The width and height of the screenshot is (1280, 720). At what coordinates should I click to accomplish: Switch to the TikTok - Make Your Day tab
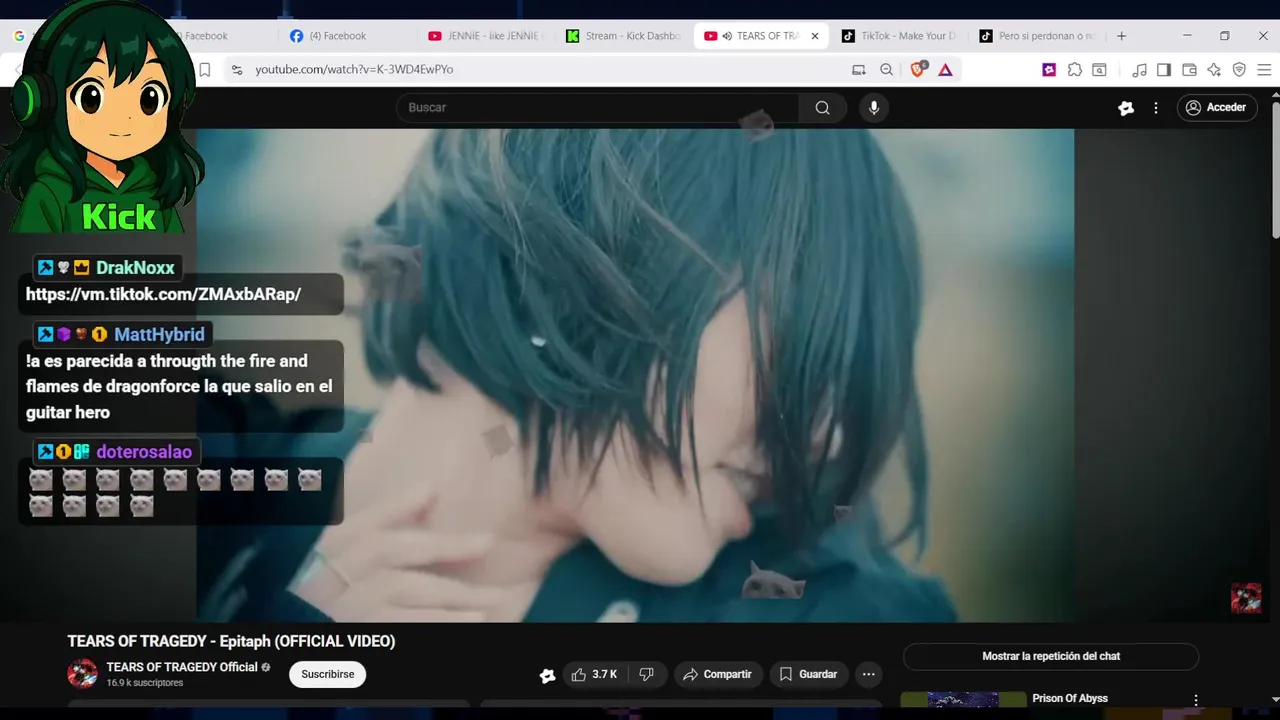(x=899, y=36)
